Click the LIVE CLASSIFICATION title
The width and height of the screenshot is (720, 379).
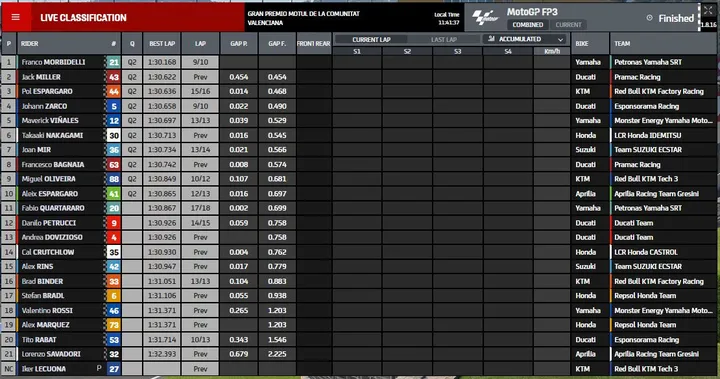tap(83, 18)
